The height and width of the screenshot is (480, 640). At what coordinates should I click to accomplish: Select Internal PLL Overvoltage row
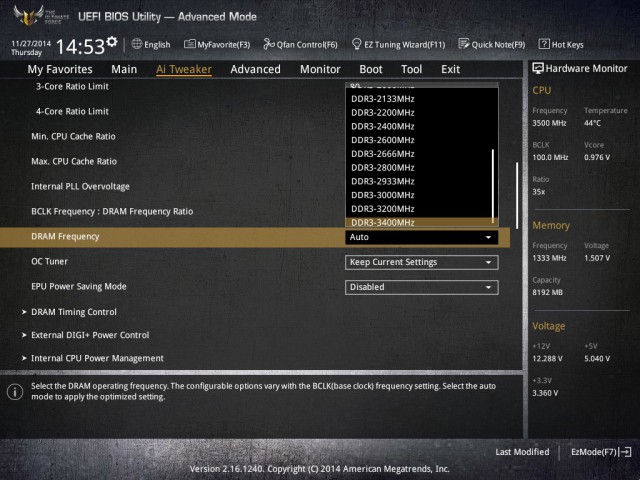point(80,187)
